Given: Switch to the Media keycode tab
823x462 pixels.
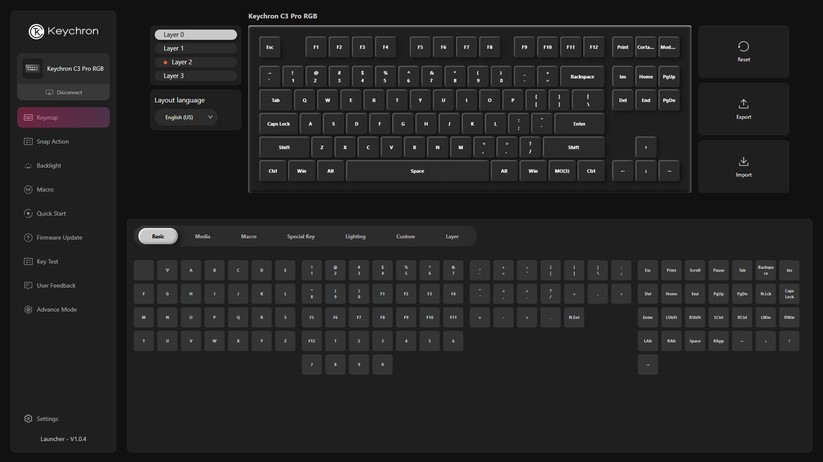Looking at the screenshot, I should (x=203, y=237).
